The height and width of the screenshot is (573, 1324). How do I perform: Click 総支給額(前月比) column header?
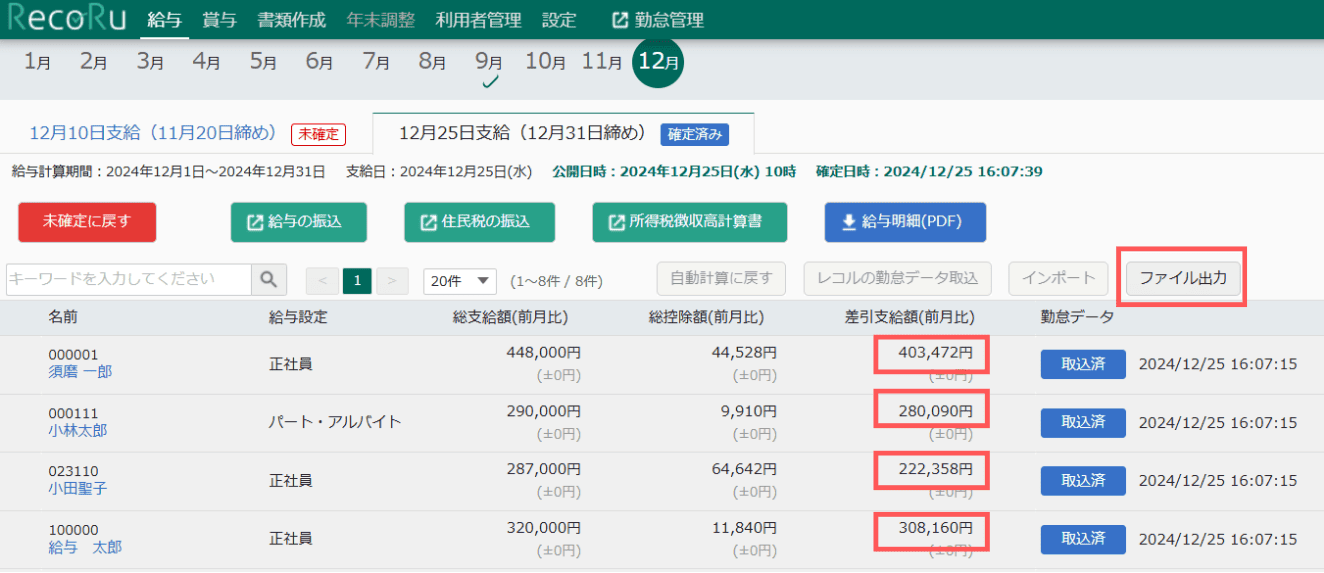pyautogui.click(x=510, y=317)
